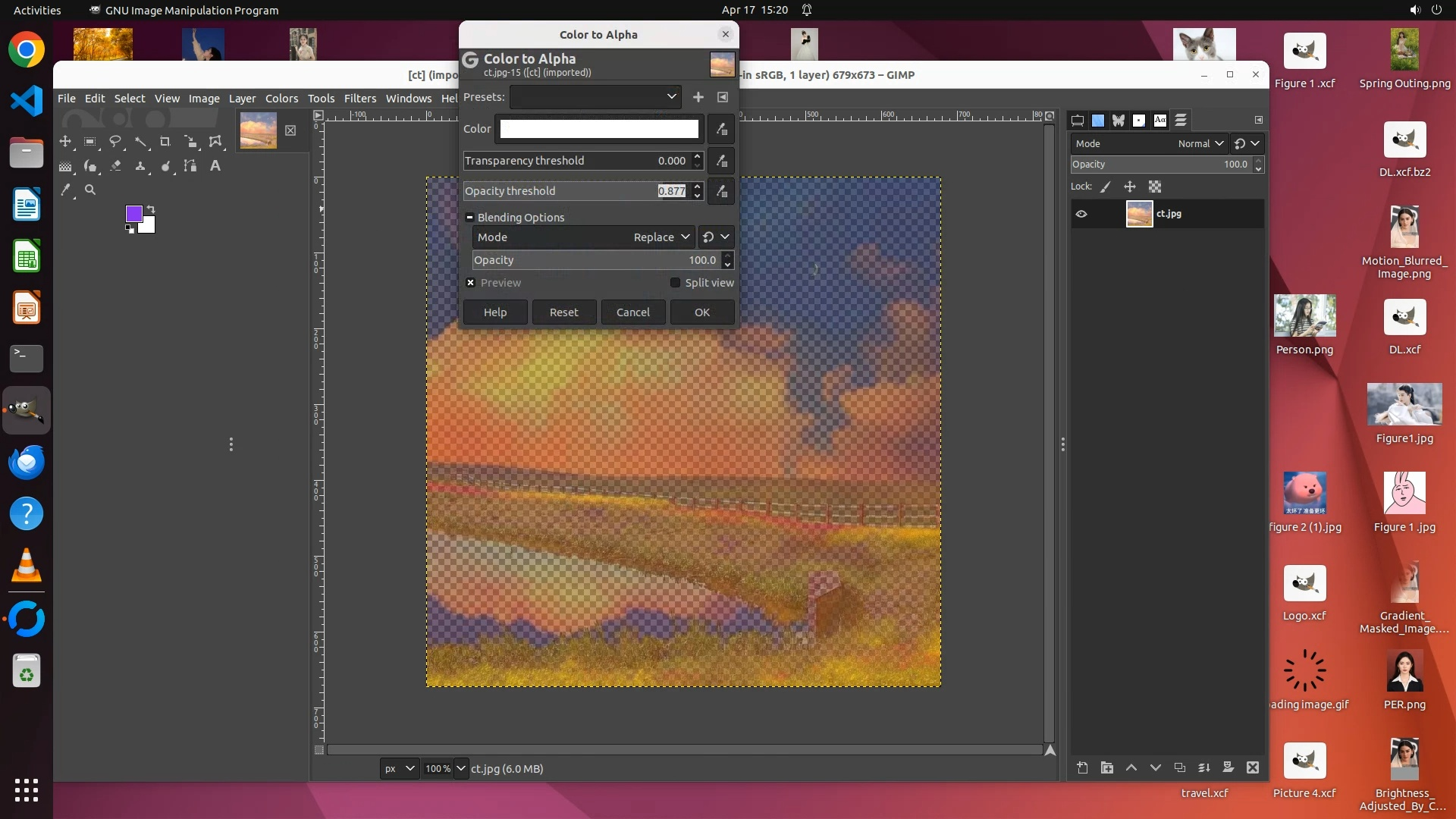Screen dimensions: 1456x819
Task: Open the Colors menu
Action: 281,99
